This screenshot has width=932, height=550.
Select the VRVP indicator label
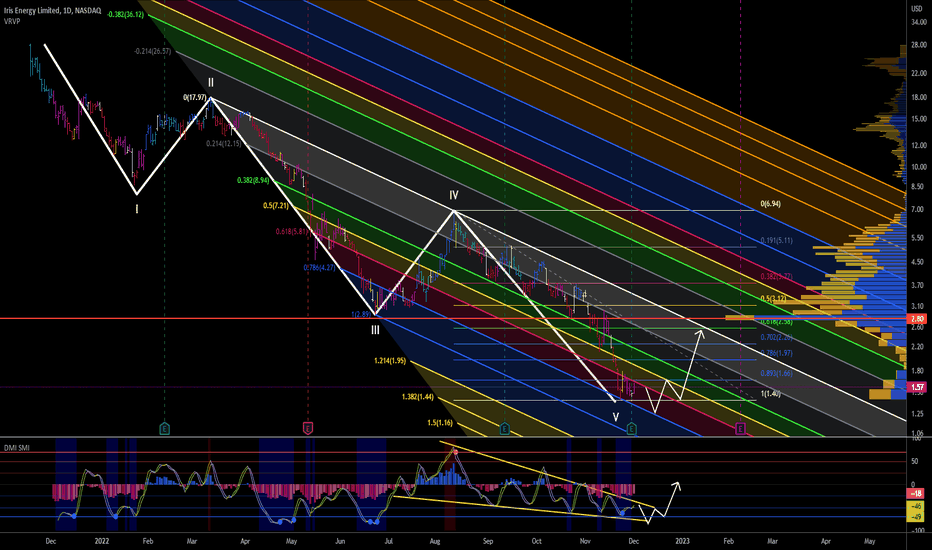[11, 20]
